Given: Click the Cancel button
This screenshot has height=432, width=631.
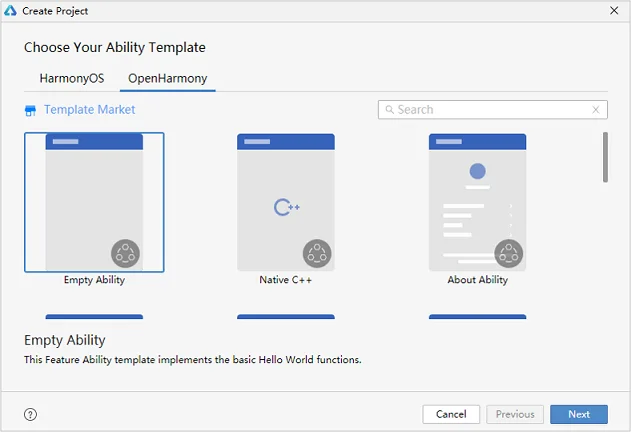Looking at the screenshot, I should tap(451, 414).
